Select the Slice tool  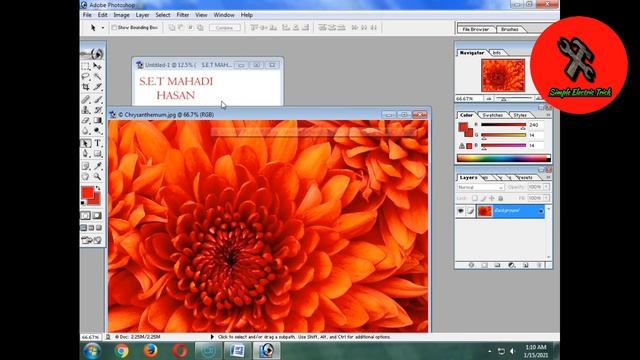[x=97, y=87]
